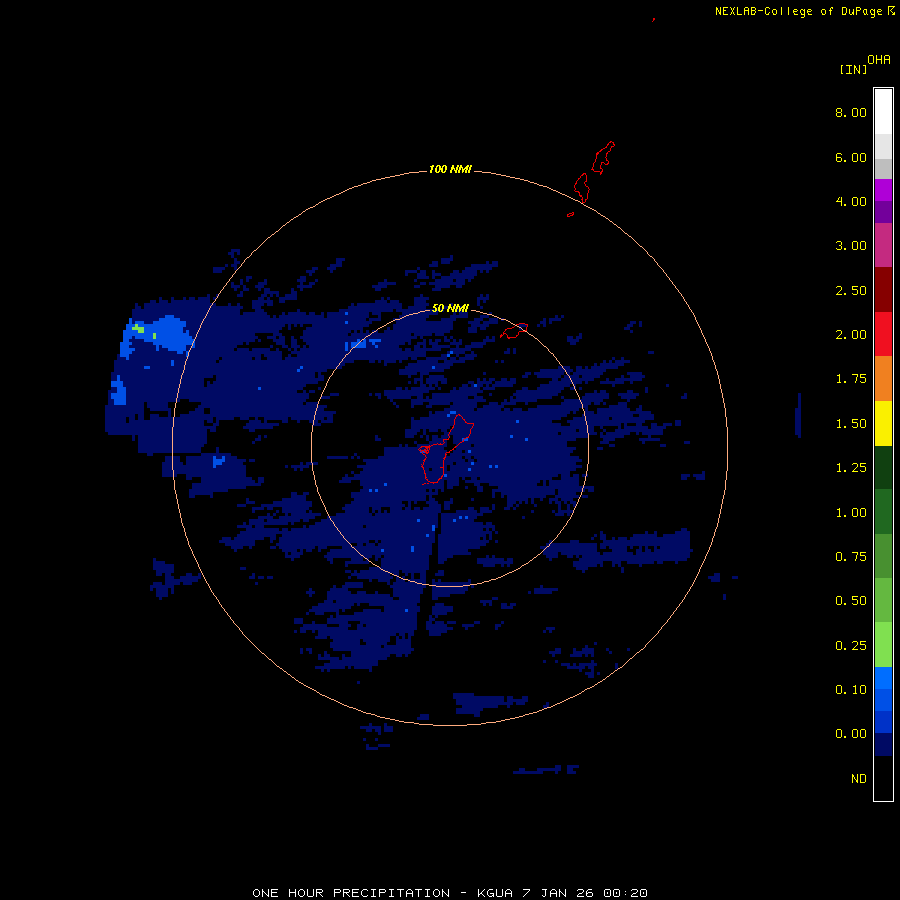This screenshot has height=900, width=900.
Task: Pick the white legend swatch
Action: tap(883, 112)
